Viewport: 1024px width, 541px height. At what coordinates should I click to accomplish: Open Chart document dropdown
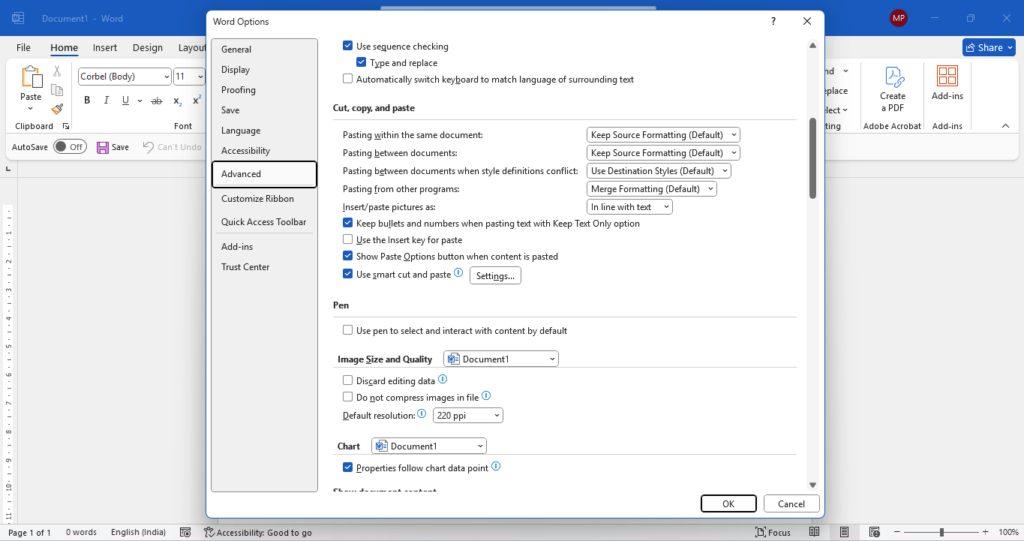coord(429,446)
